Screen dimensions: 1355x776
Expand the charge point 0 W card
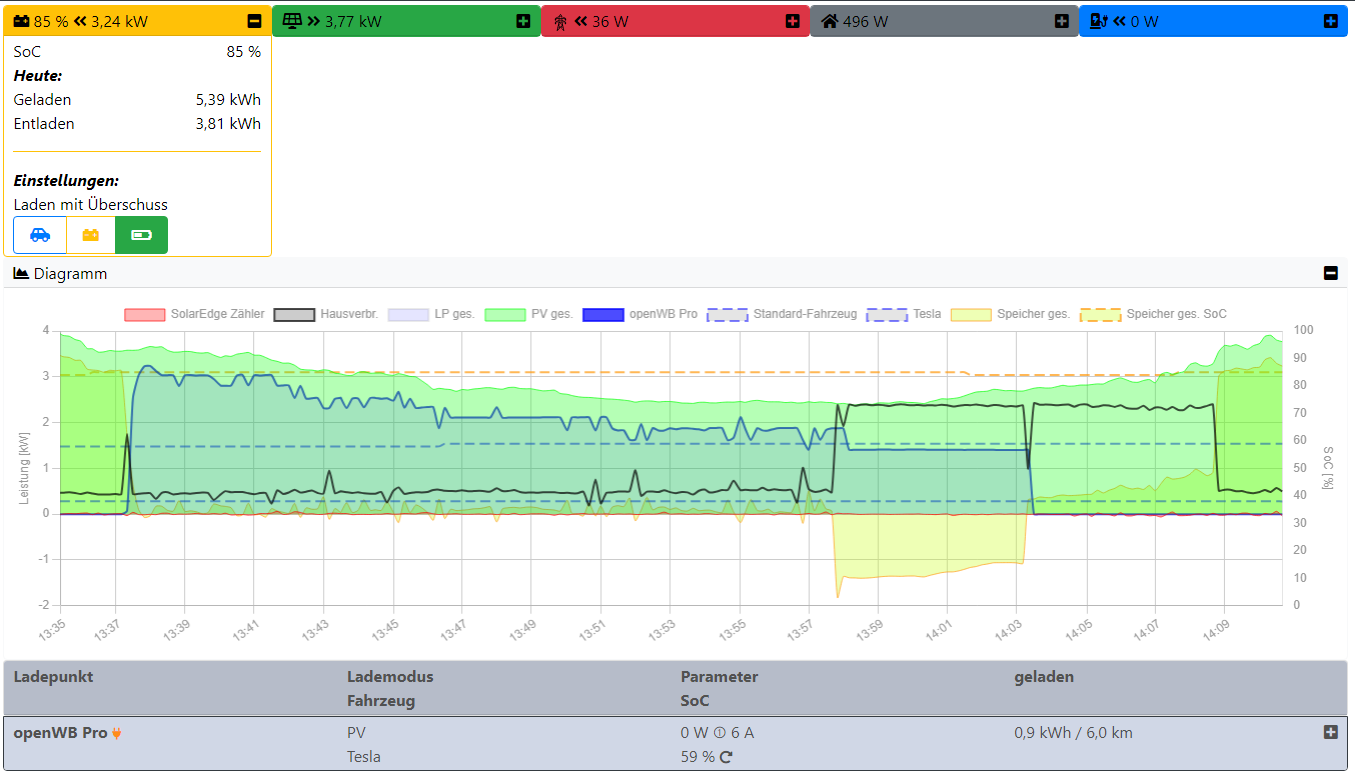tap(1330, 21)
